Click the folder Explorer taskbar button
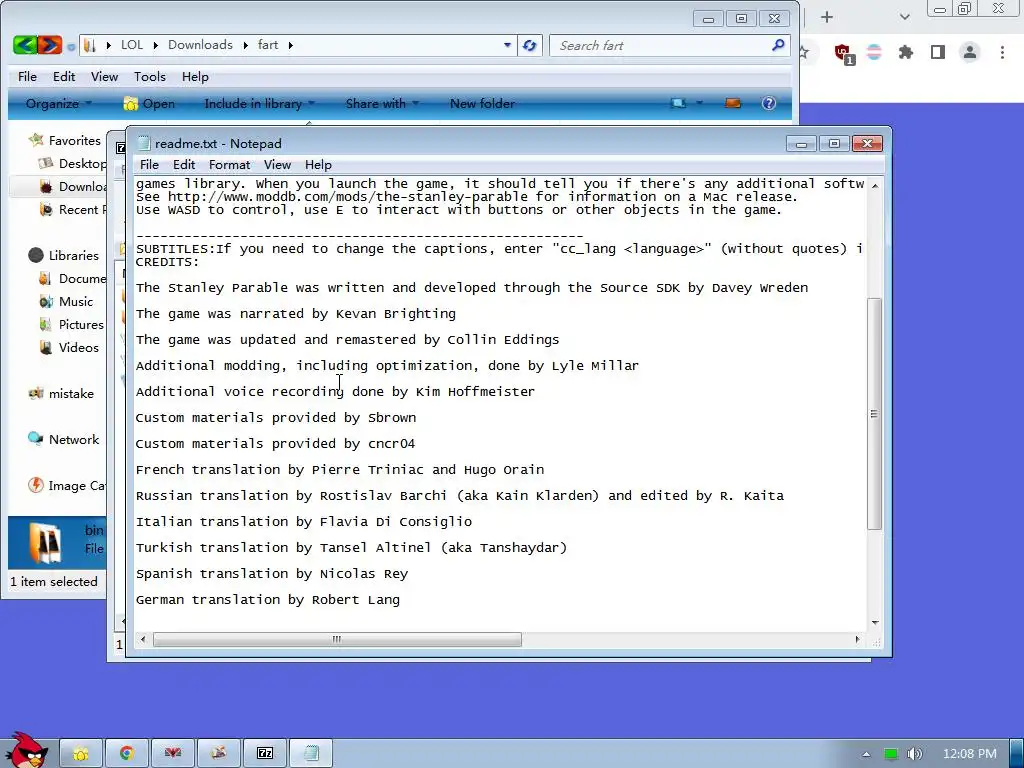The height and width of the screenshot is (768, 1024). pos(81,753)
